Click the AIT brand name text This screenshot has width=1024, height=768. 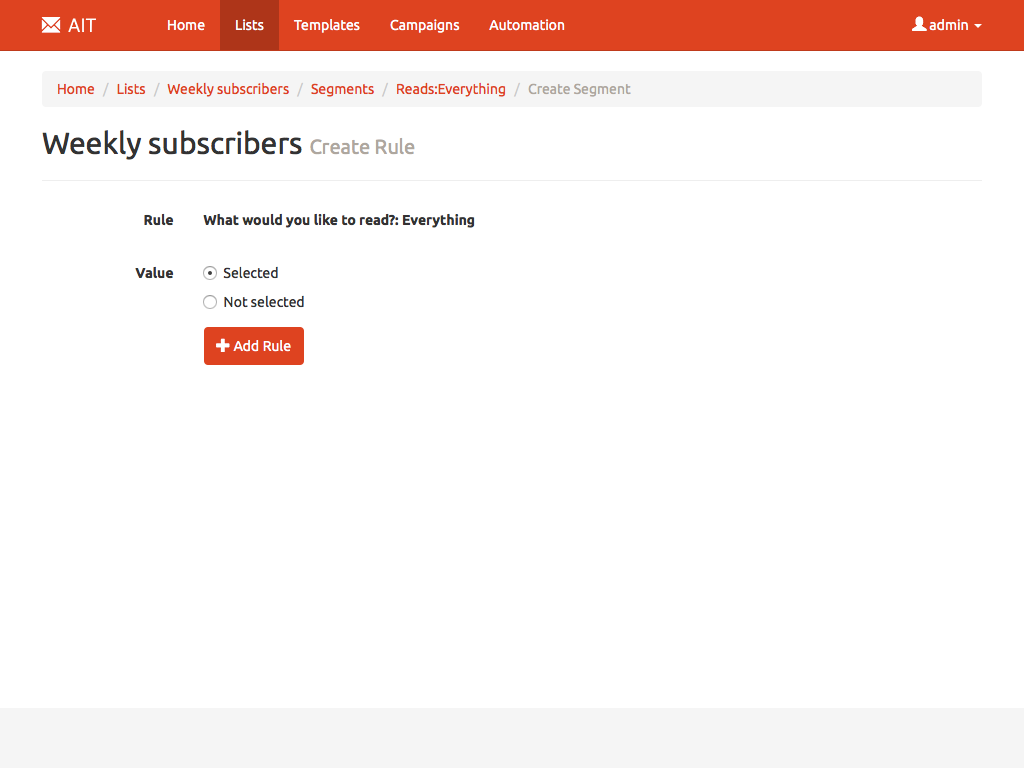click(x=82, y=25)
